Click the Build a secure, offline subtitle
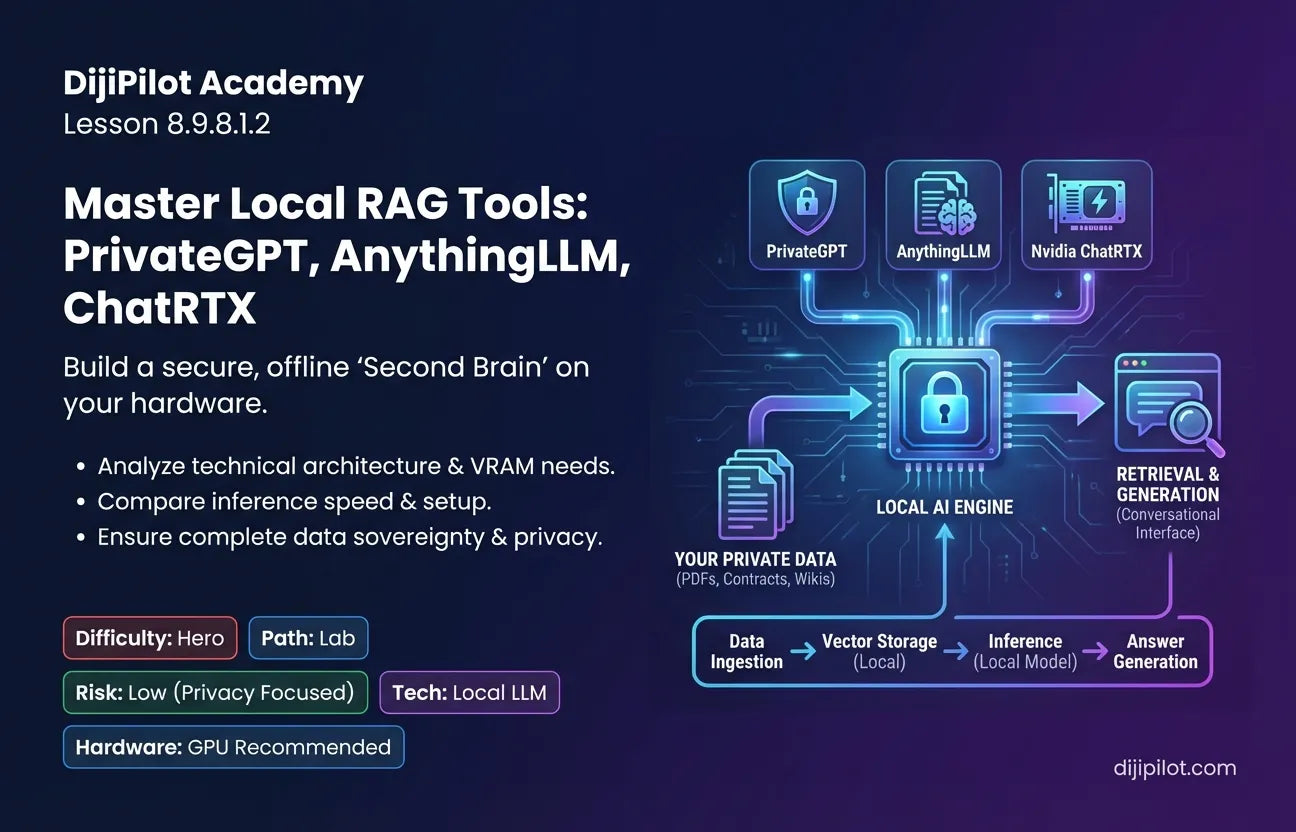Viewport: 1296px width, 832px height. pos(326,385)
